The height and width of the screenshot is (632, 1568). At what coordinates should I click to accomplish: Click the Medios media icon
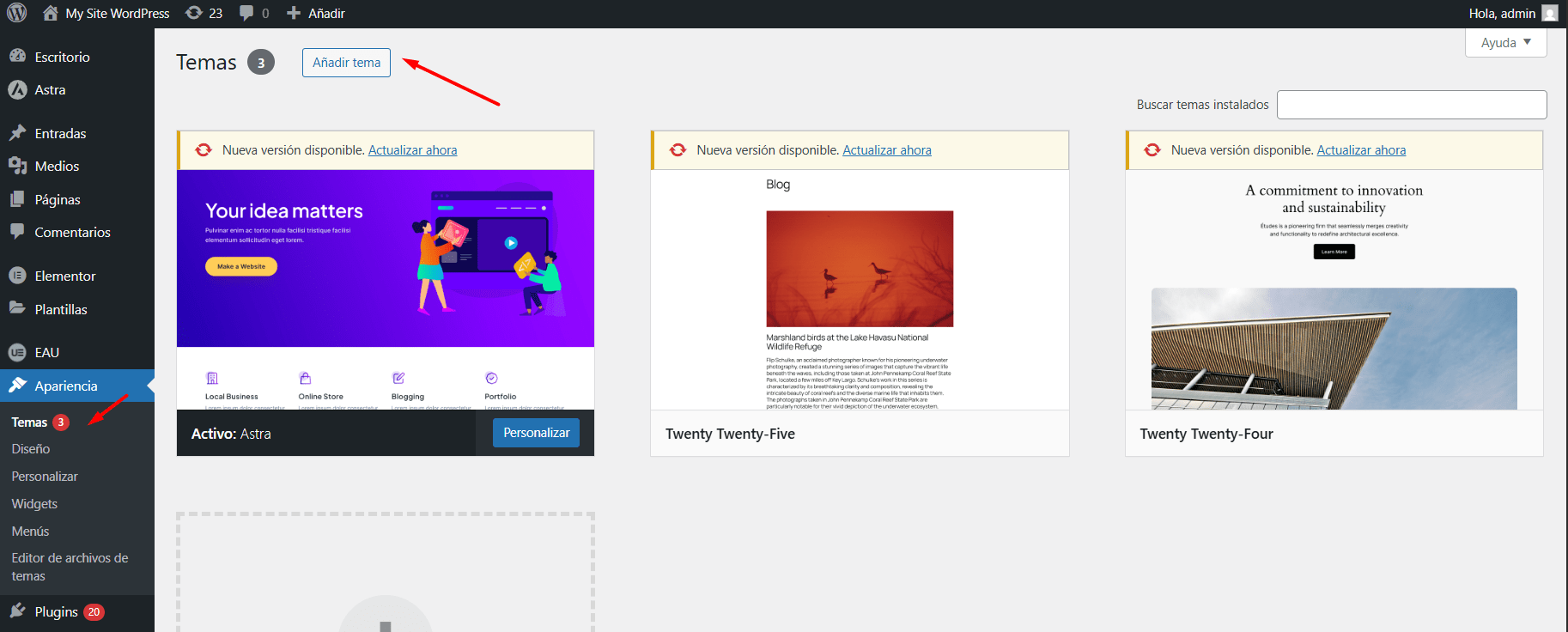17,166
